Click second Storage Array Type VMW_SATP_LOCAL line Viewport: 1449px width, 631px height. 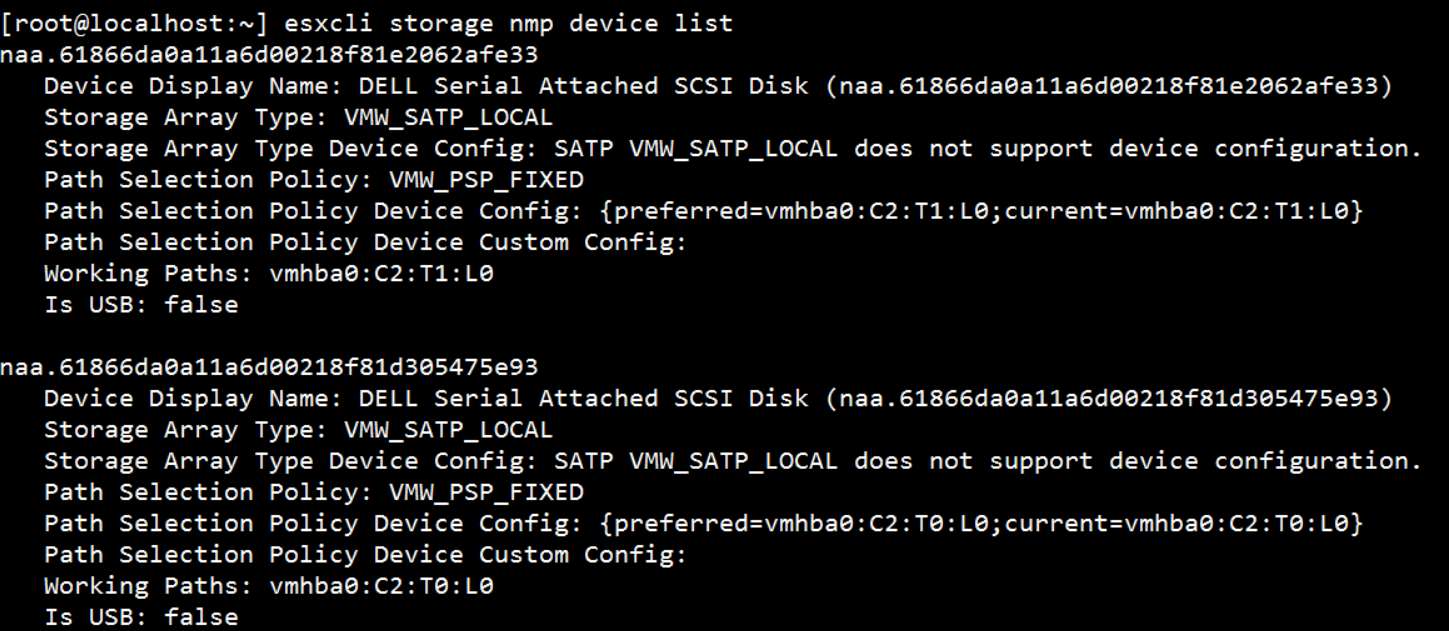click(x=298, y=430)
